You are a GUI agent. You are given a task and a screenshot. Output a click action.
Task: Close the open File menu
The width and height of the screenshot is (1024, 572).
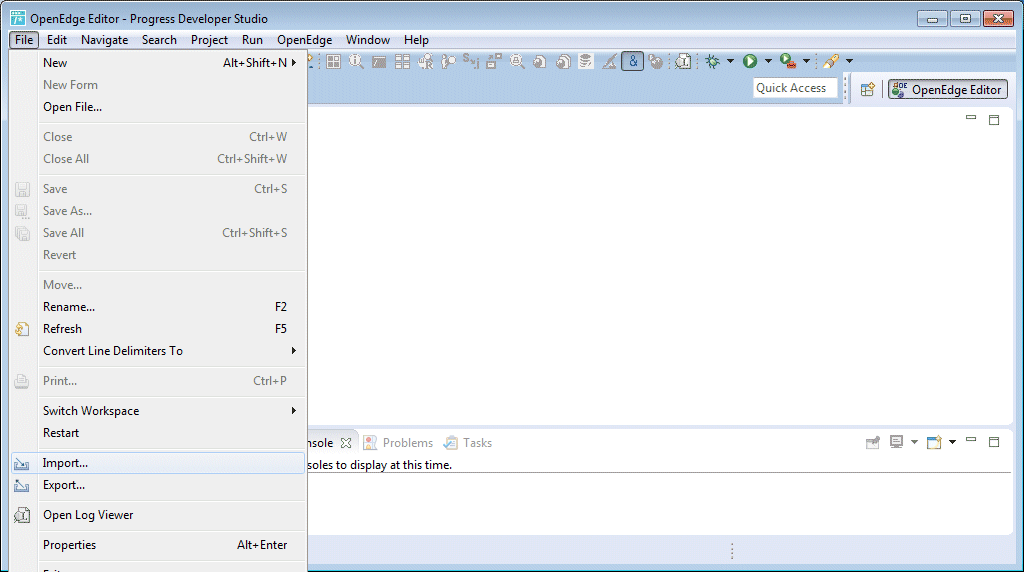coord(24,40)
